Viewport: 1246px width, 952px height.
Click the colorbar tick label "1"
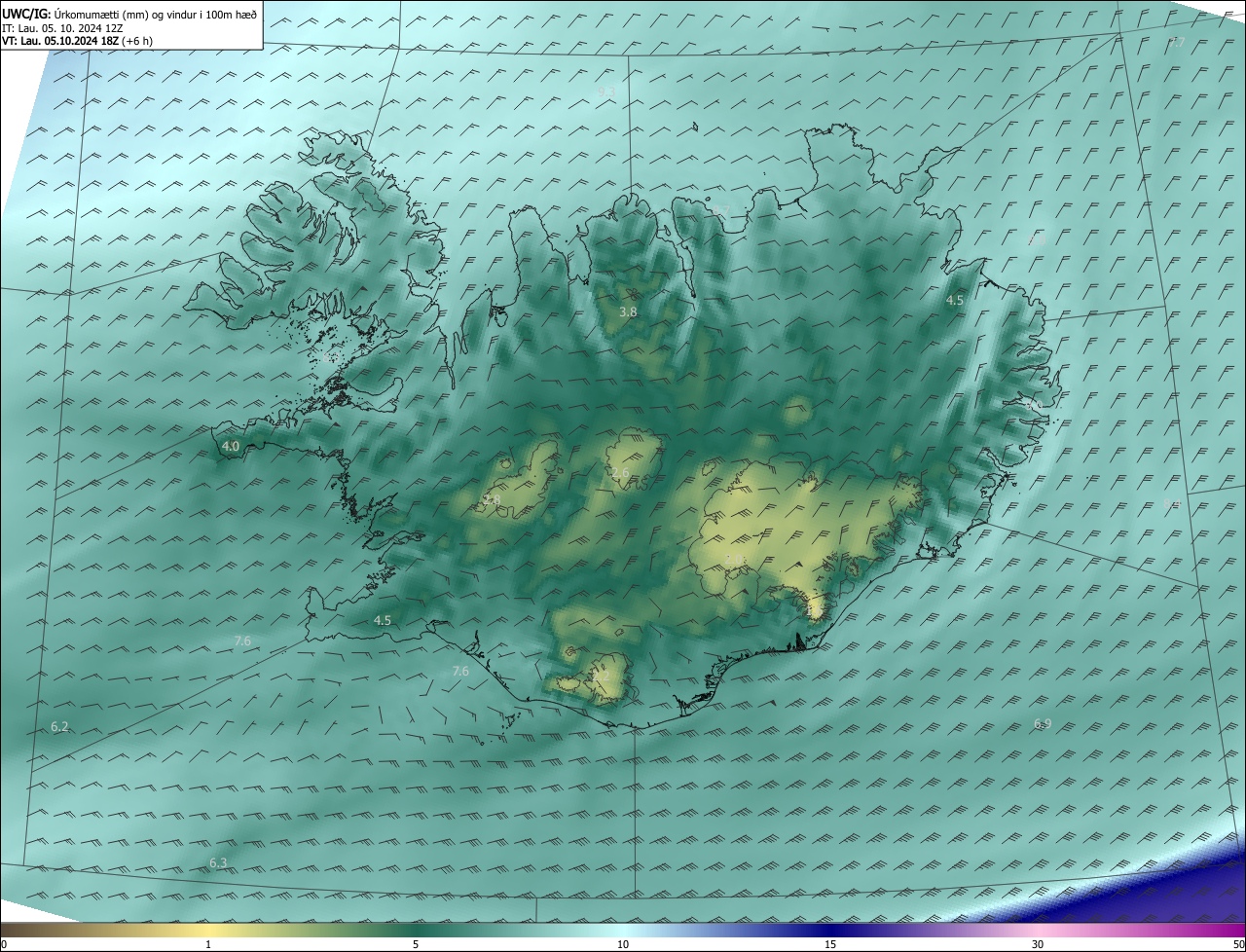point(208,945)
